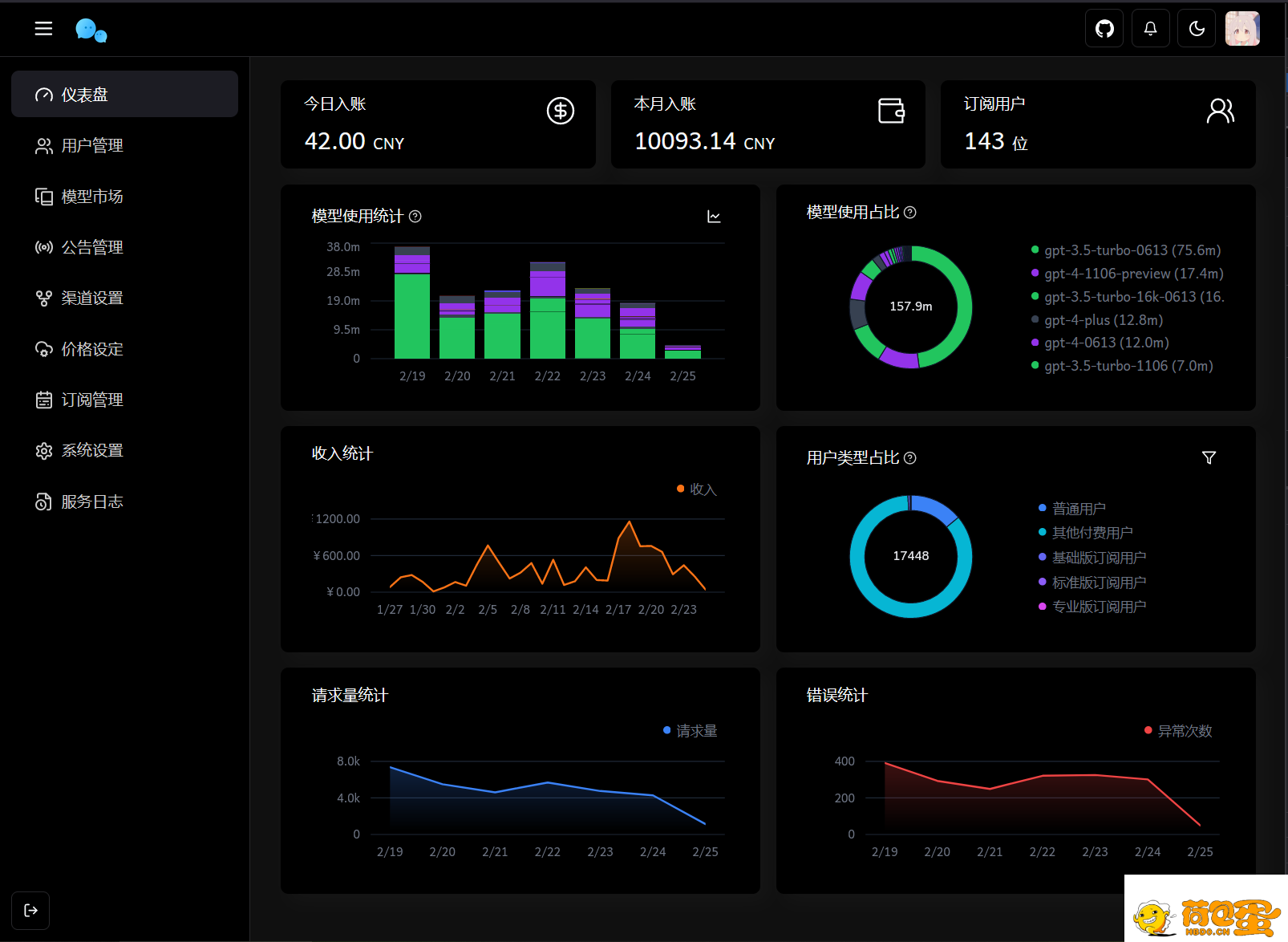Click the dollar icon in 今日入账 card
Screen dimensions: 1288x942
click(561, 111)
